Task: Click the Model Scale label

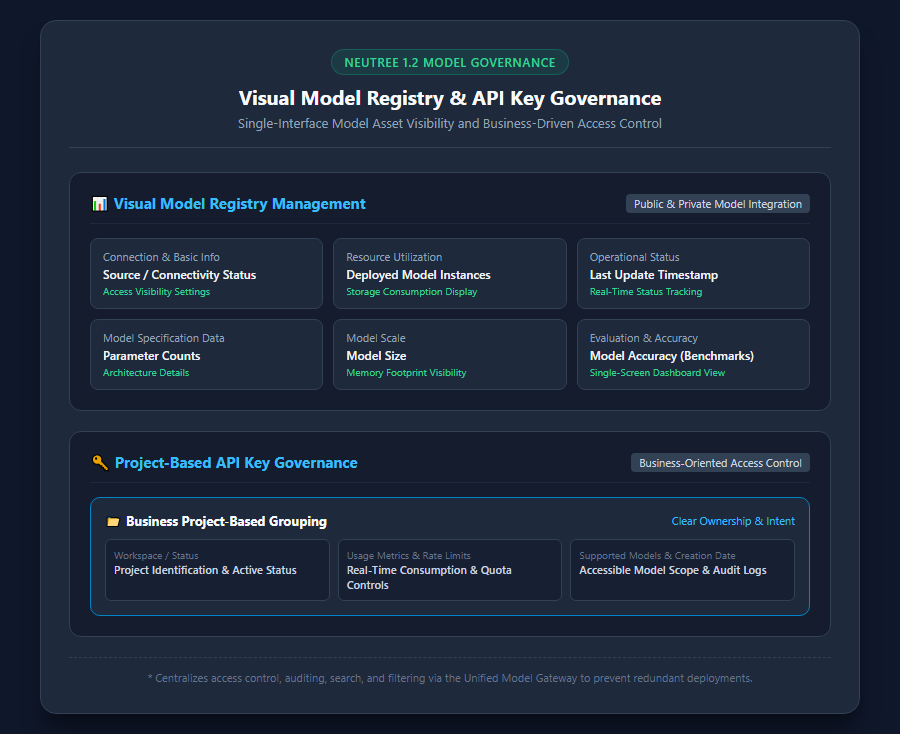Action: 376,338
